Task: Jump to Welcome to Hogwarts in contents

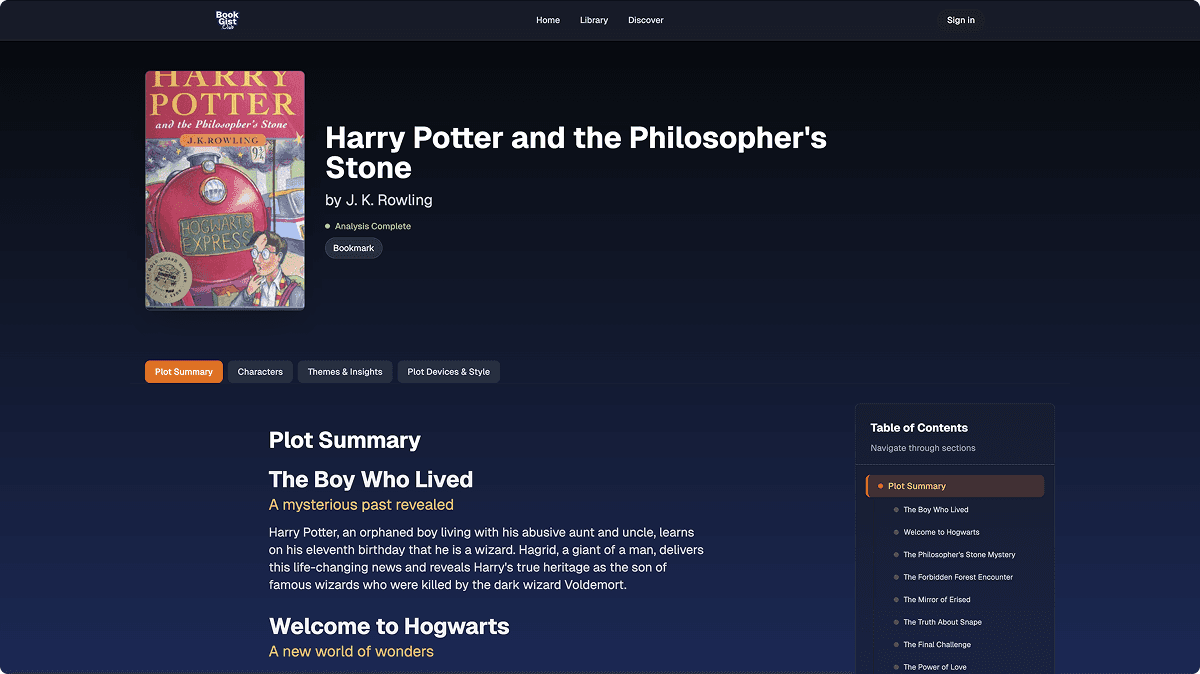Action: coord(941,532)
